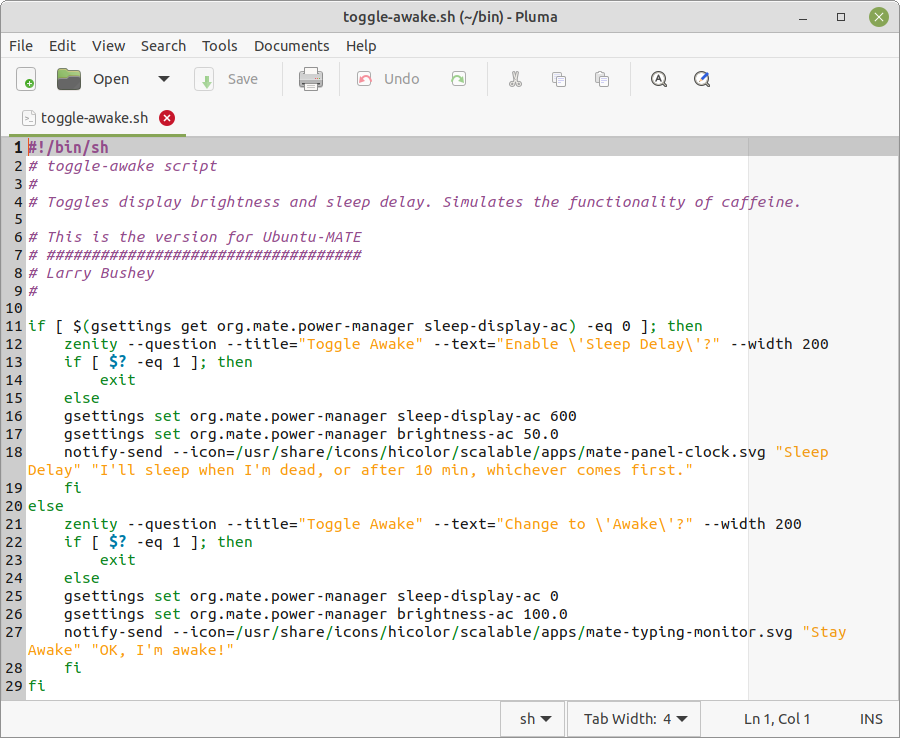900x738 pixels.
Task: Click line number 20 in gutter
Action: [14, 506]
